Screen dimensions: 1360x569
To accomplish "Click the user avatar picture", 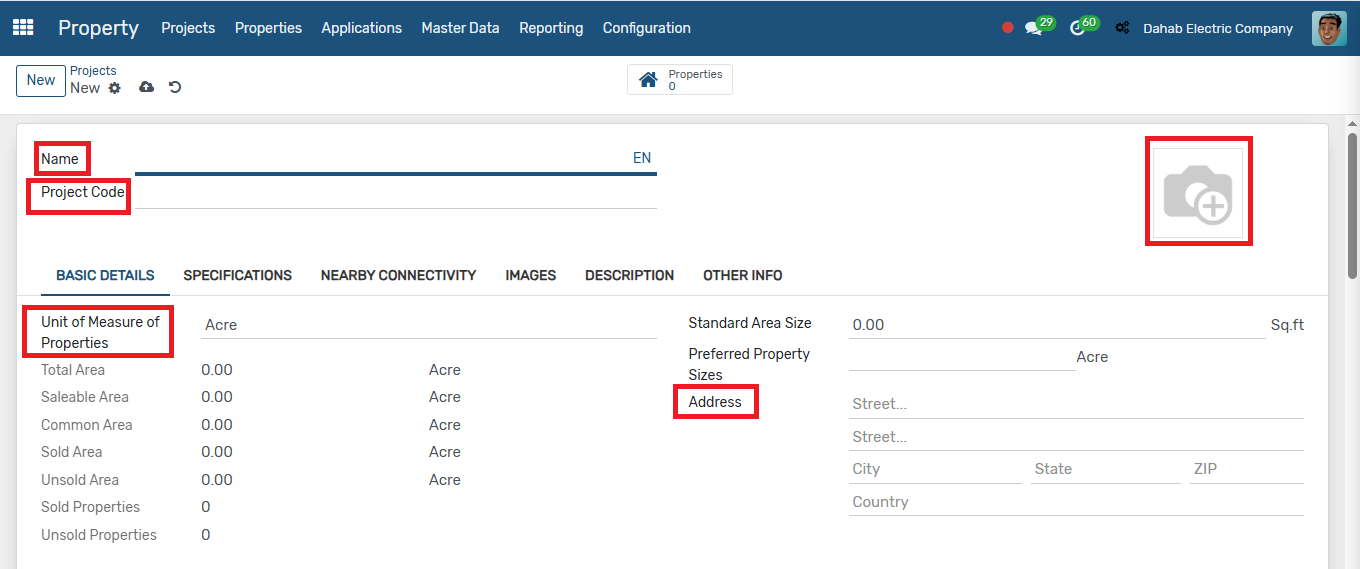I will point(1329,28).
